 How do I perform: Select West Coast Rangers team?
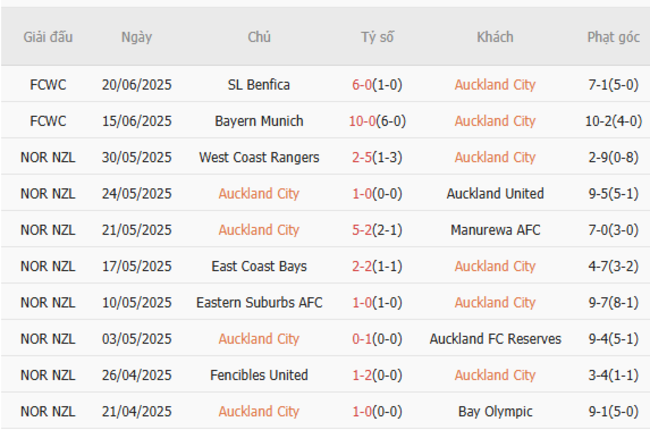point(259,157)
